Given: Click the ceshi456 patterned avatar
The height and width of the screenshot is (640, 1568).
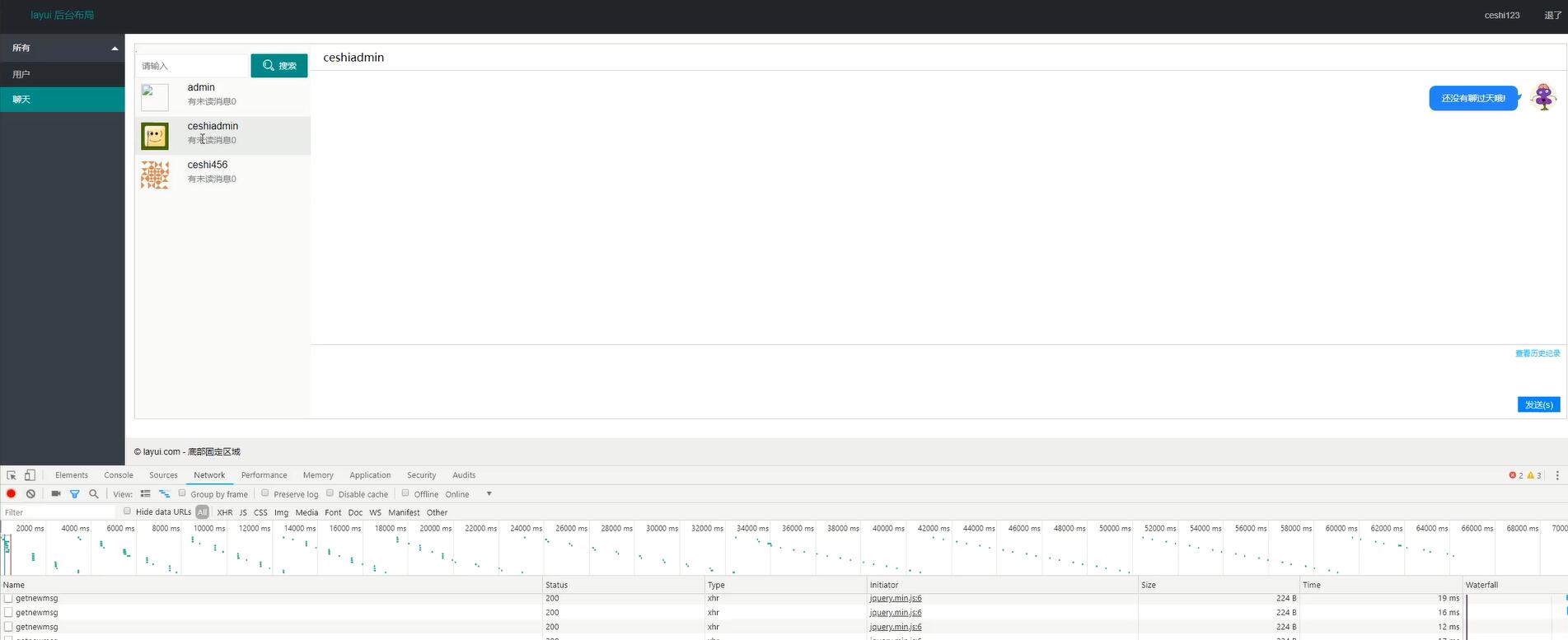Looking at the screenshot, I should click(155, 175).
